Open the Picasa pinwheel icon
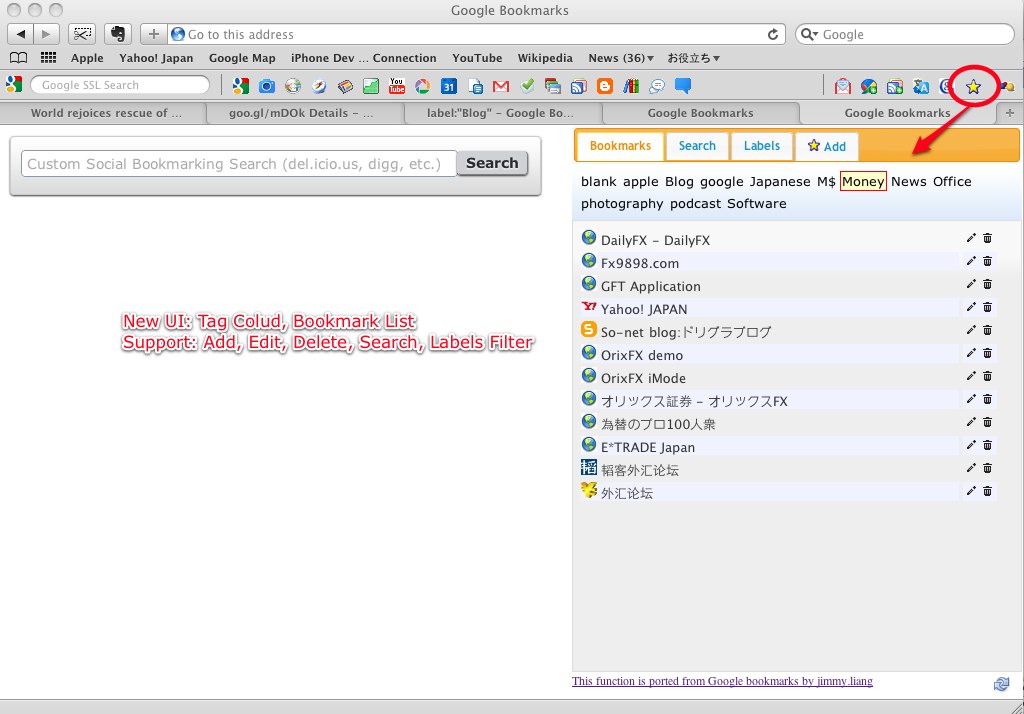This screenshot has width=1024, height=714. click(423, 86)
